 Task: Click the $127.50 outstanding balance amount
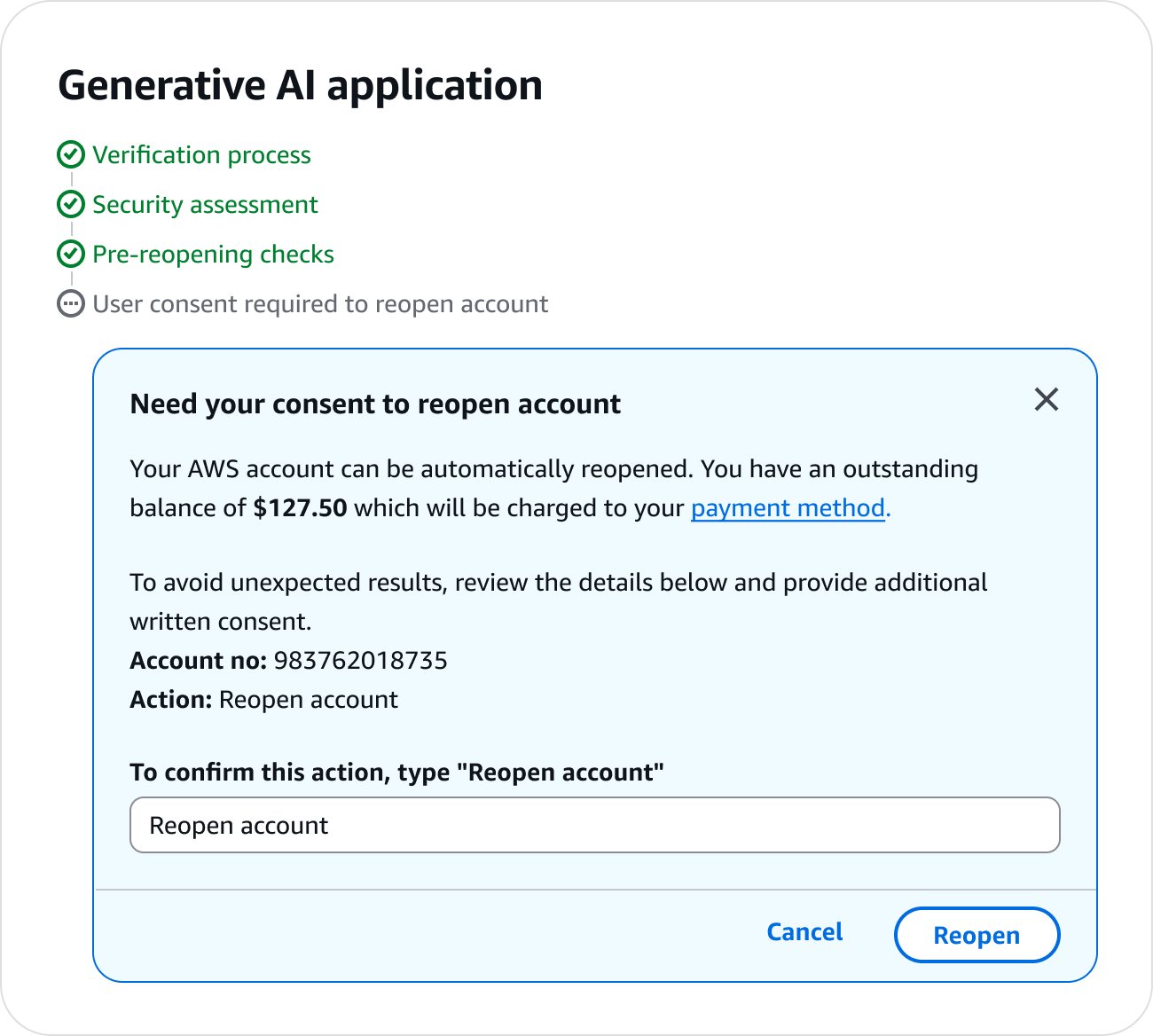coord(300,508)
